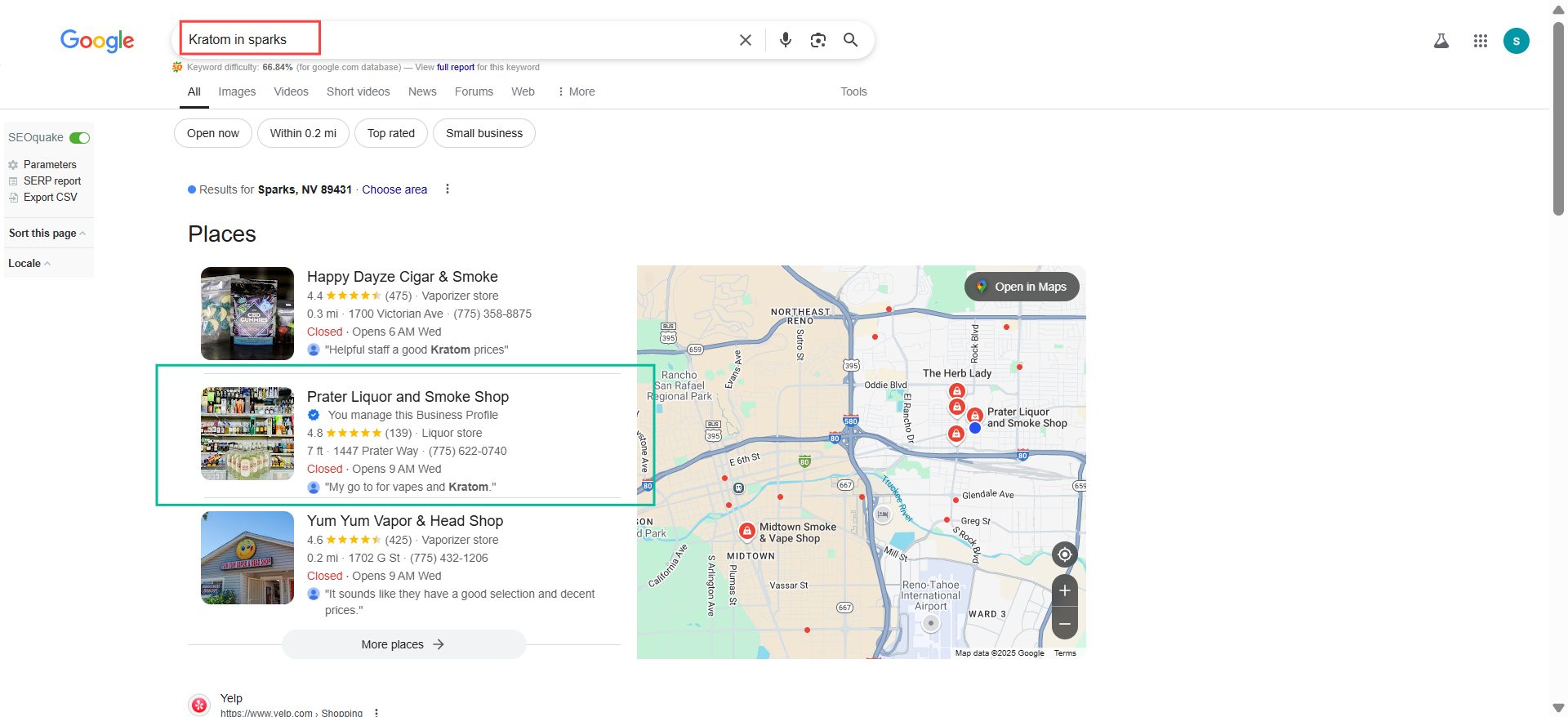This screenshot has height=717, width=1568.
Task: Start voice search with microphone icon
Action: (785, 40)
